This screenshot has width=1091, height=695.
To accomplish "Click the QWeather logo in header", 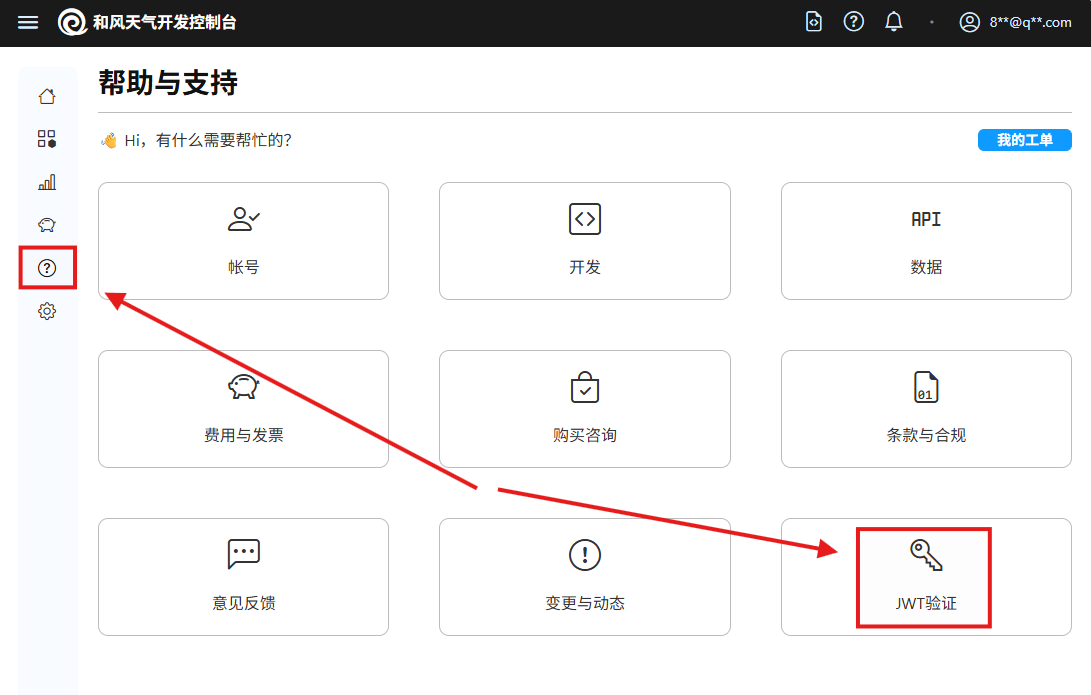I will tap(72, 22).
